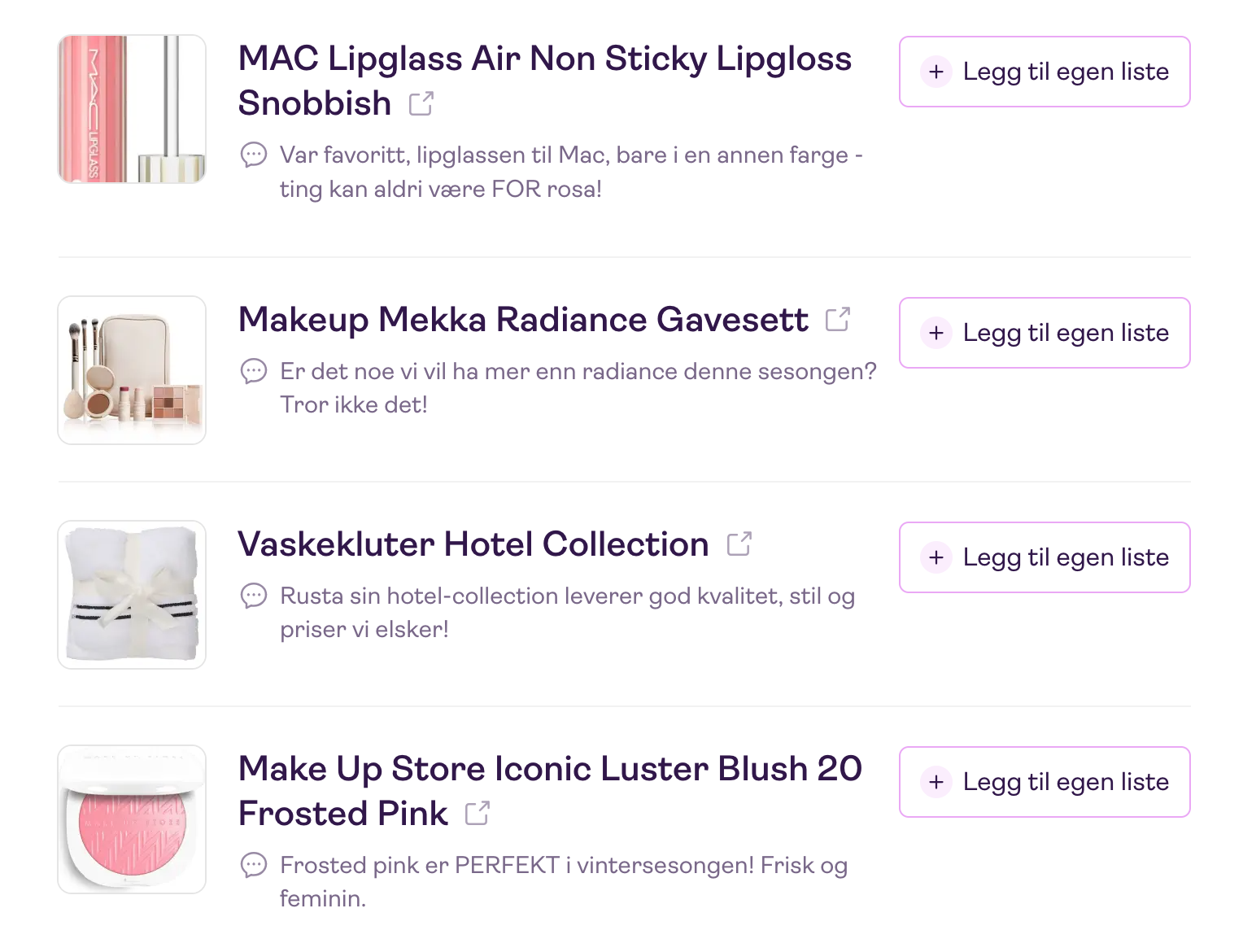This screenshot has height=952, width=1243.
Task: Click comment bubble icon under Makeup Mekka Gavesett
Action: point(254,371)
